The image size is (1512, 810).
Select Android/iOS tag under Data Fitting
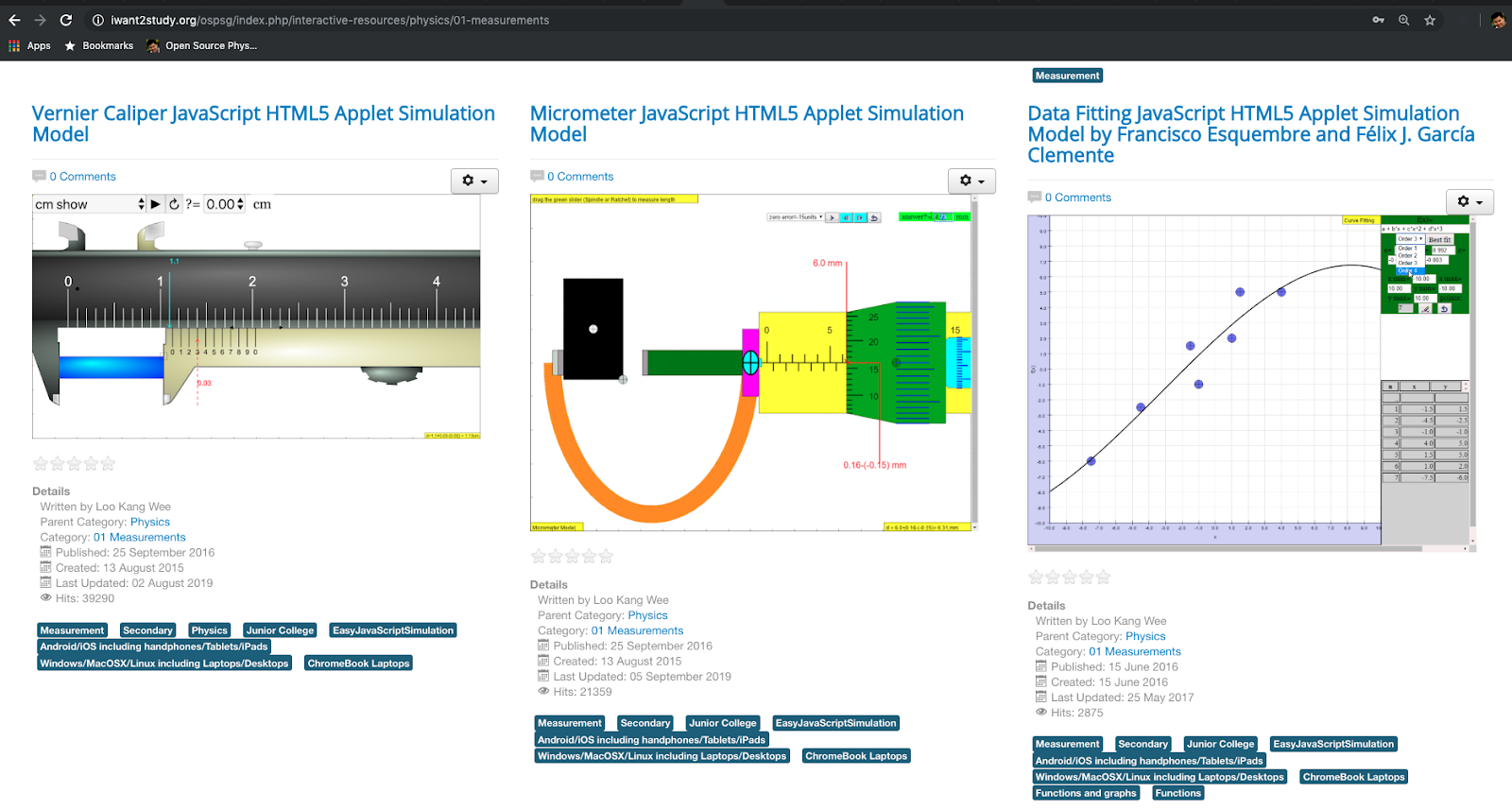(1149, 761)
